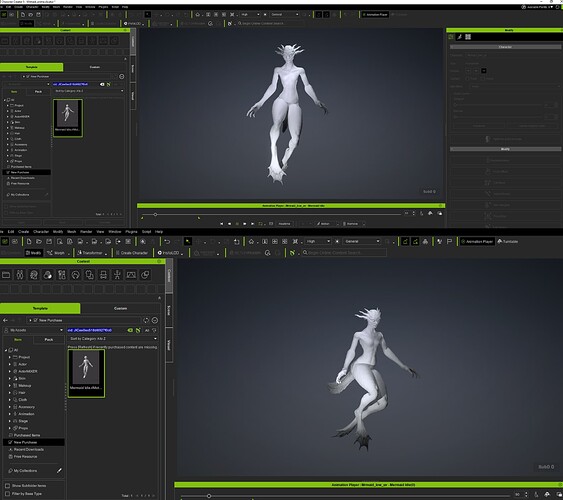Open Hair category icon in lower Content panel
563x500 pixels.
click(x=75, y=275)
